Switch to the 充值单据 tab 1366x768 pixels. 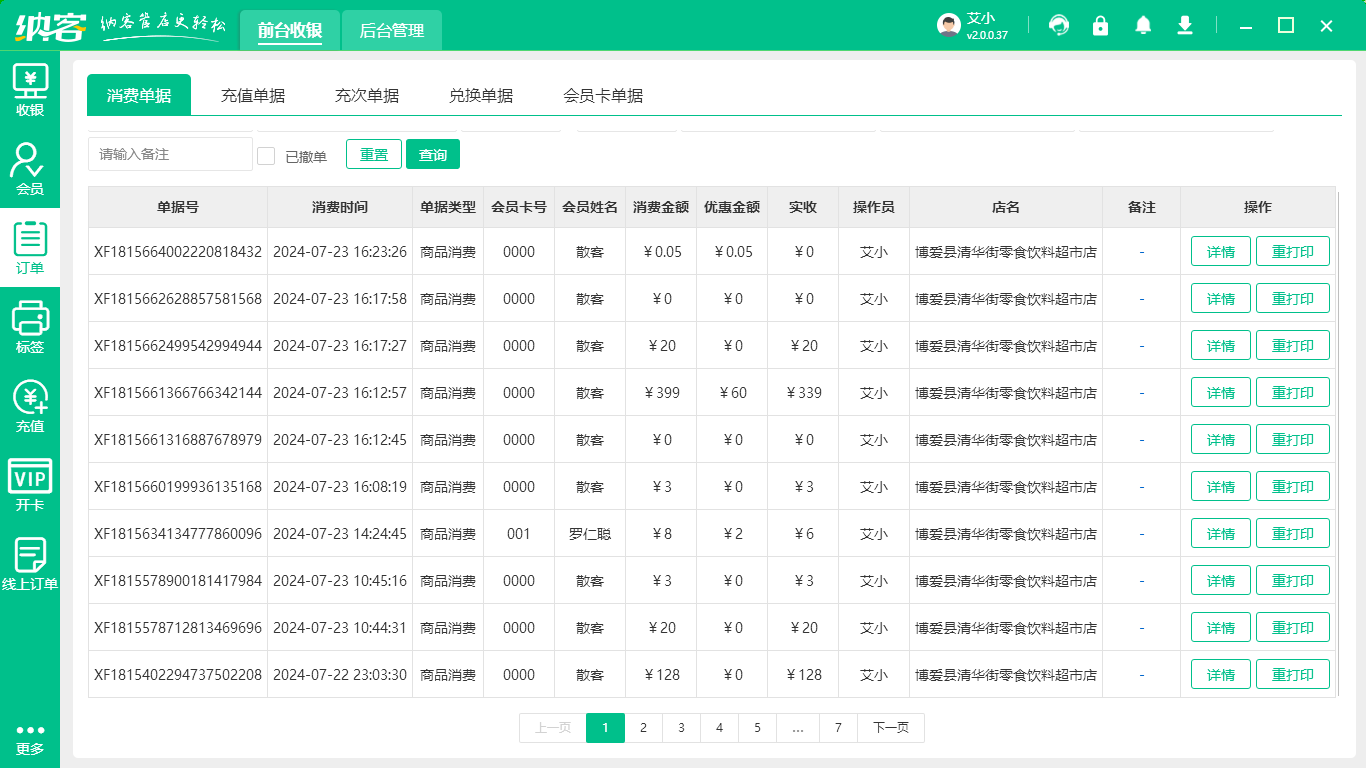point(253,95)
